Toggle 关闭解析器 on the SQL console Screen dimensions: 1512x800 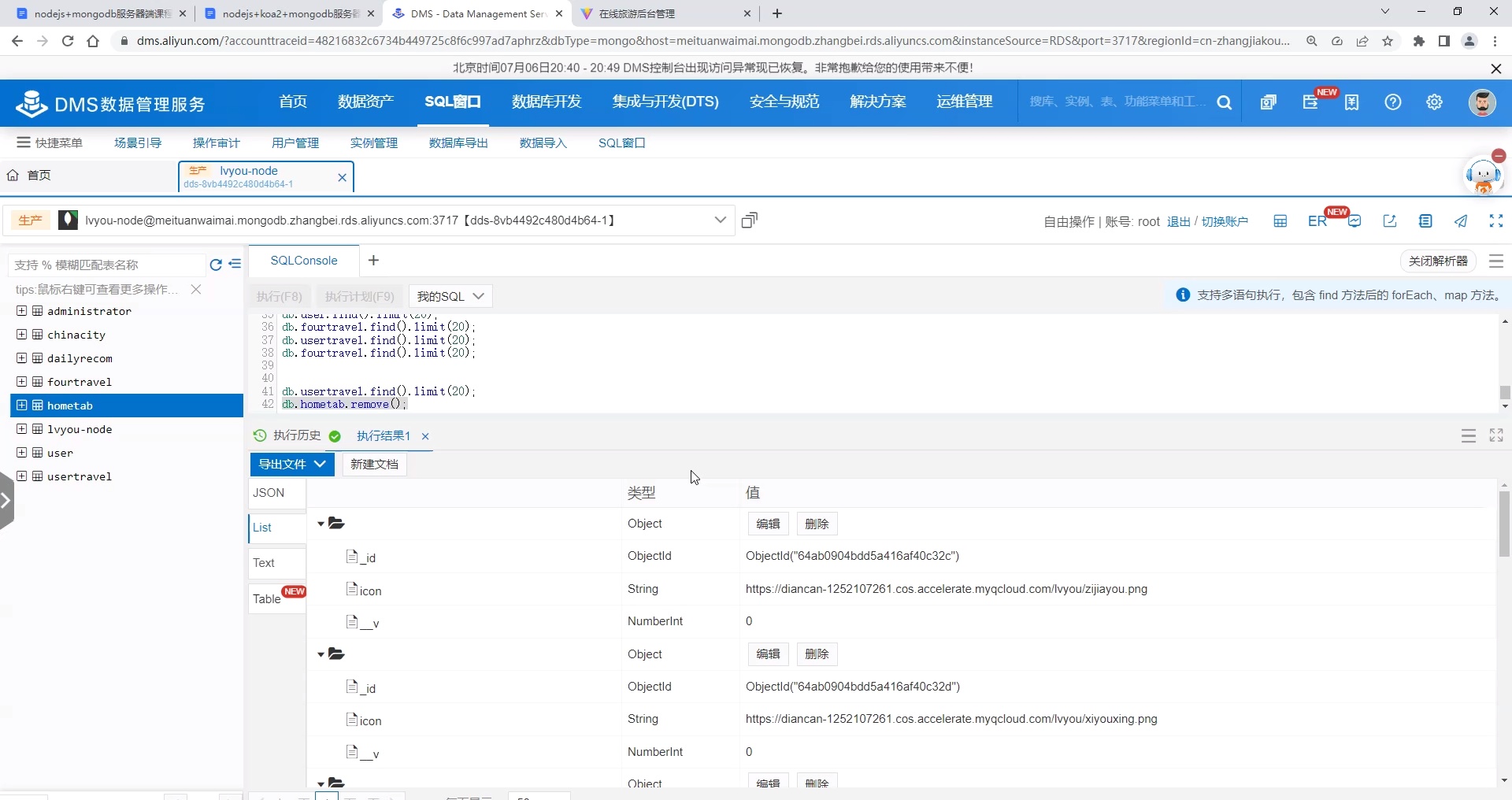pos(1438,261)
